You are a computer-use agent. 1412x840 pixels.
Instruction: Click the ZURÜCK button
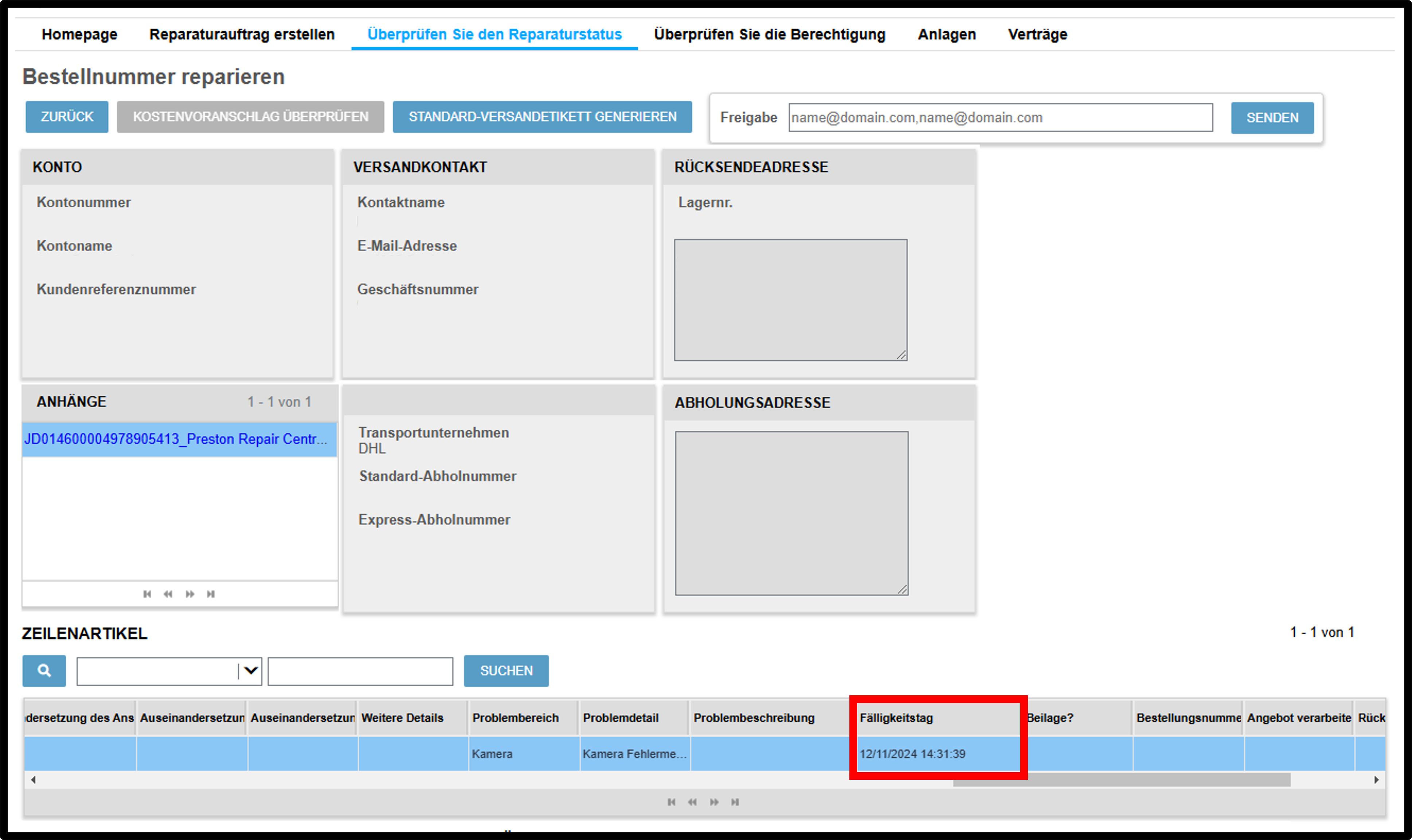point(67,117)
